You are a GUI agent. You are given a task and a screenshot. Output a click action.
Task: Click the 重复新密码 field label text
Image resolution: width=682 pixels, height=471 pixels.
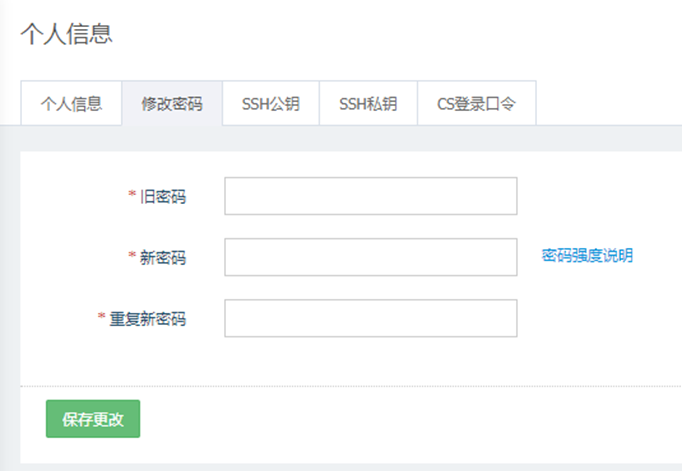click(148, 319)
